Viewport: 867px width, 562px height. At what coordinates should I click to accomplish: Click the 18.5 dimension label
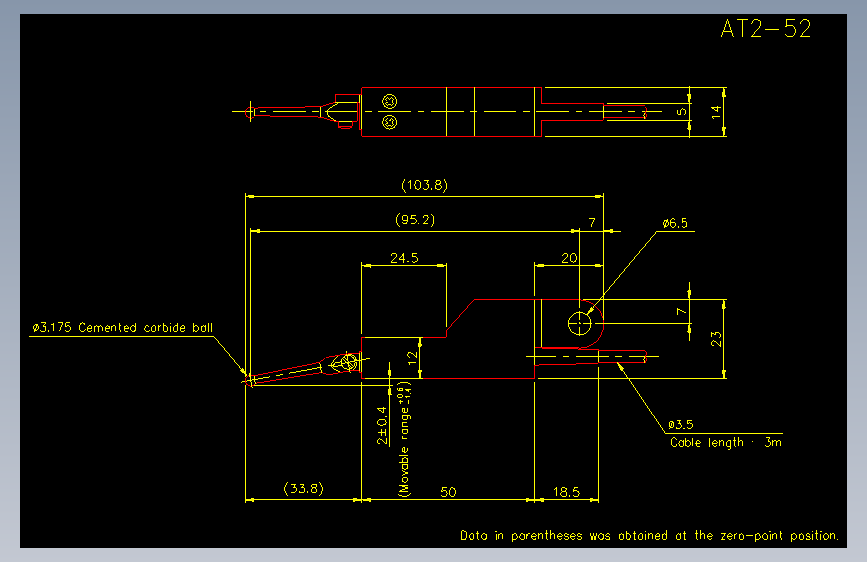pyautogui.click(x=566, y=492)
